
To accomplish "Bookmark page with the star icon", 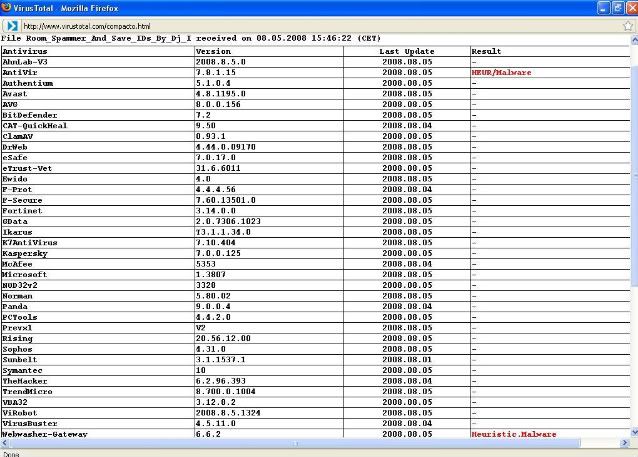I will tap(628, 26).
